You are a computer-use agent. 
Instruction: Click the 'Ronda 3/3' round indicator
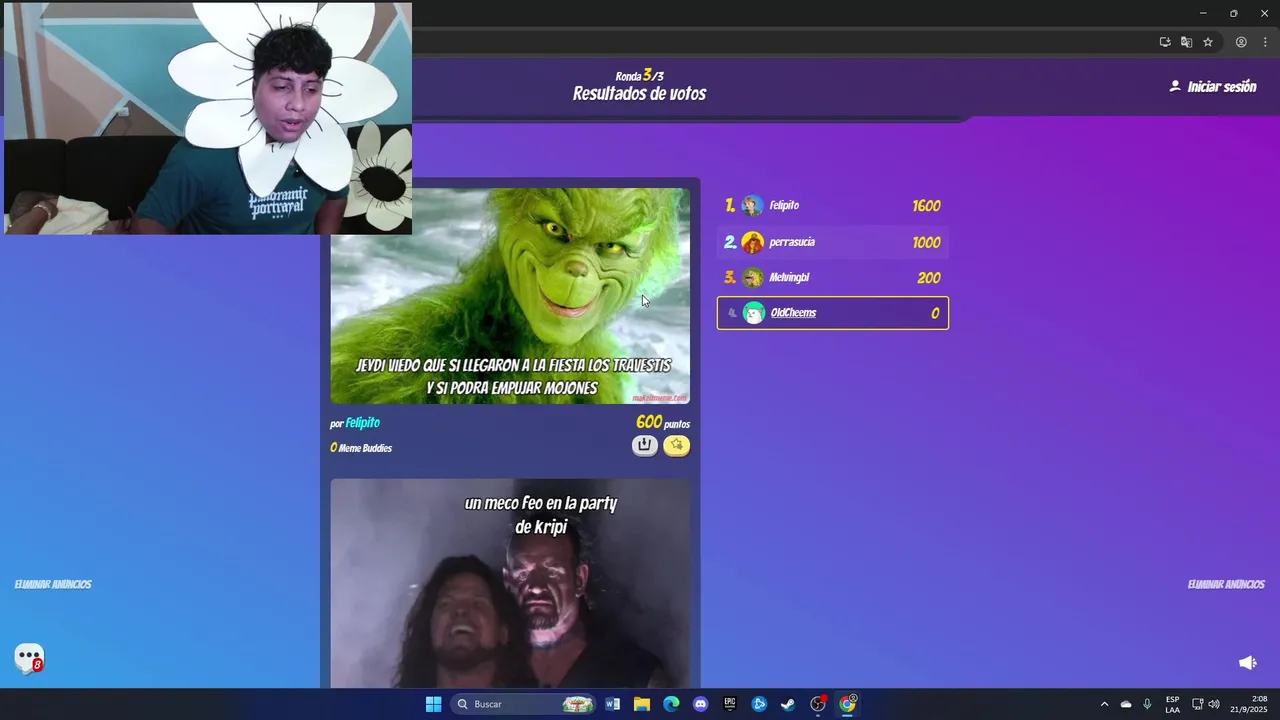tap(639, 75)
